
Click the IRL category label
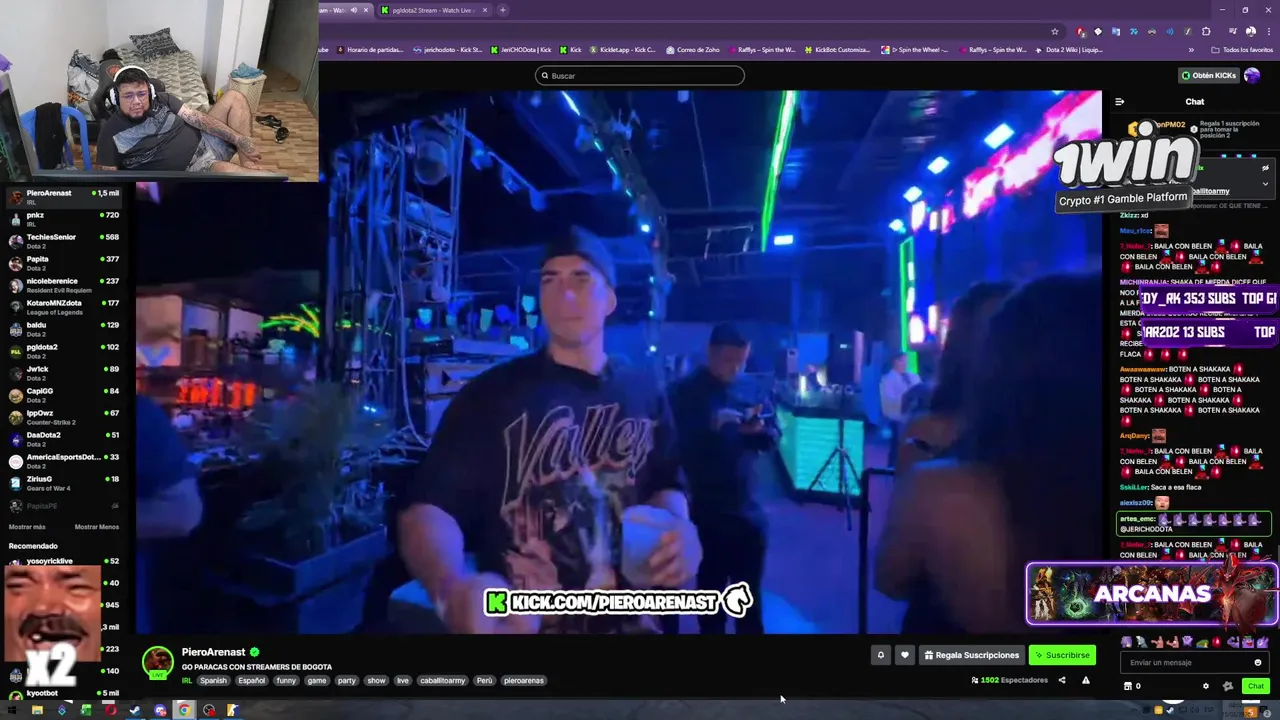tap(186, 681)
